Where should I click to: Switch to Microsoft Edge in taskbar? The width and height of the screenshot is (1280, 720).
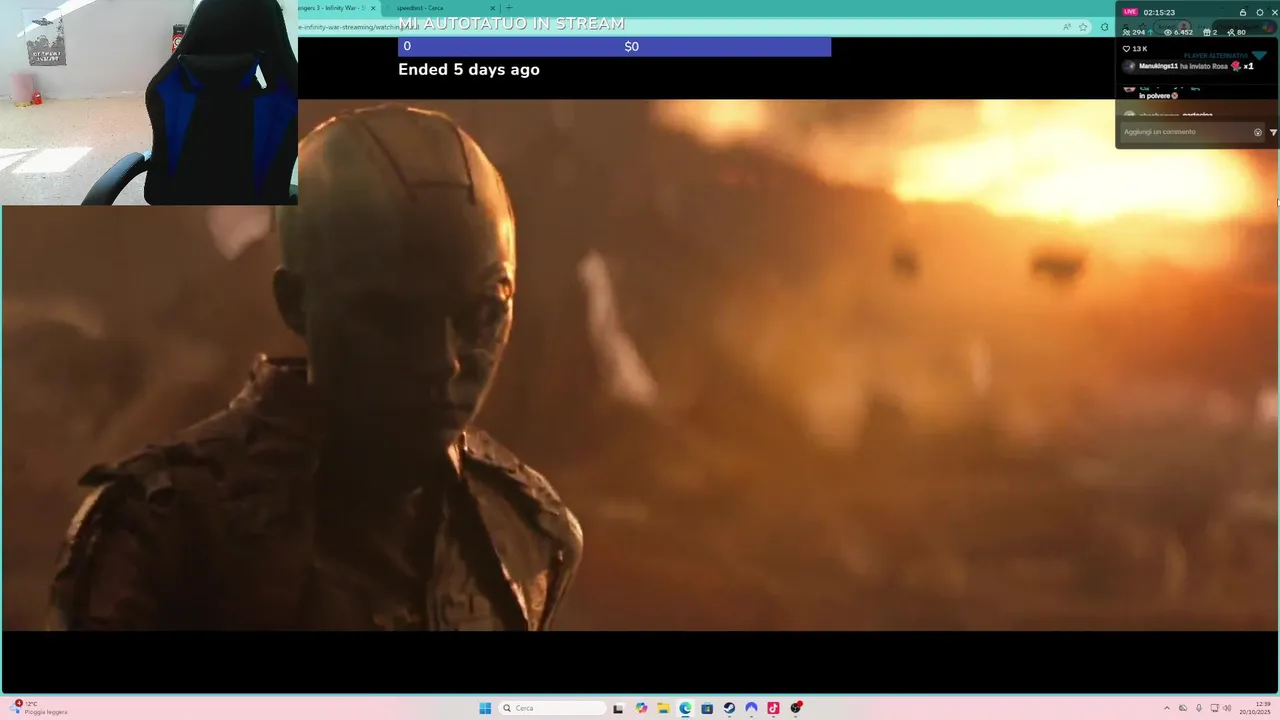point(685,708)
